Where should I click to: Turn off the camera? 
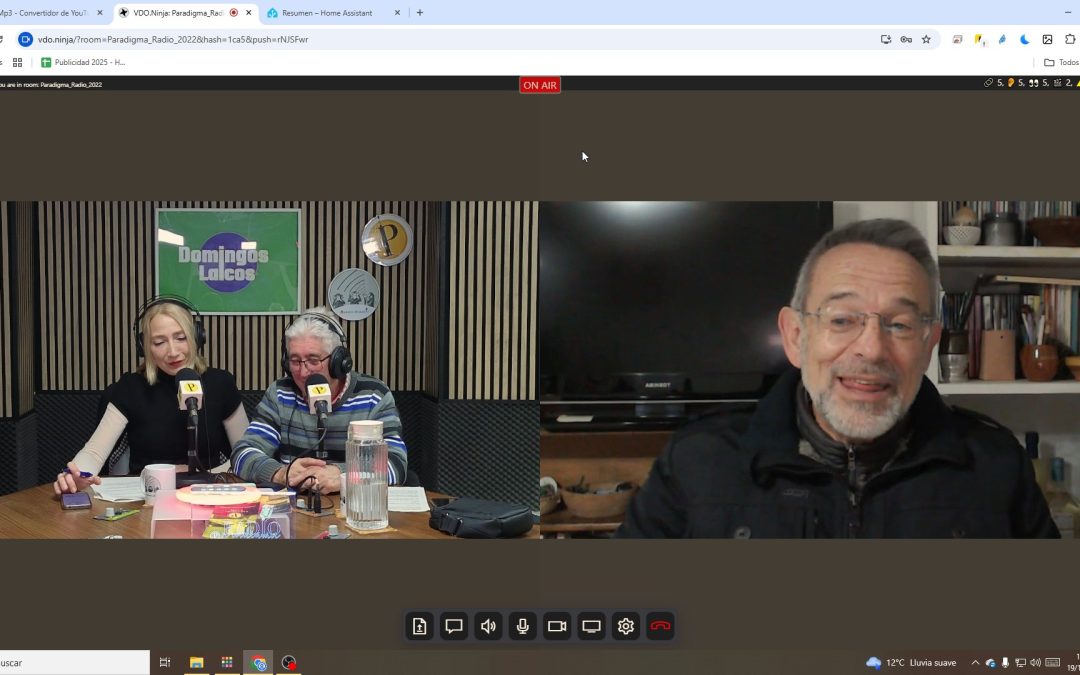(556, 626)
